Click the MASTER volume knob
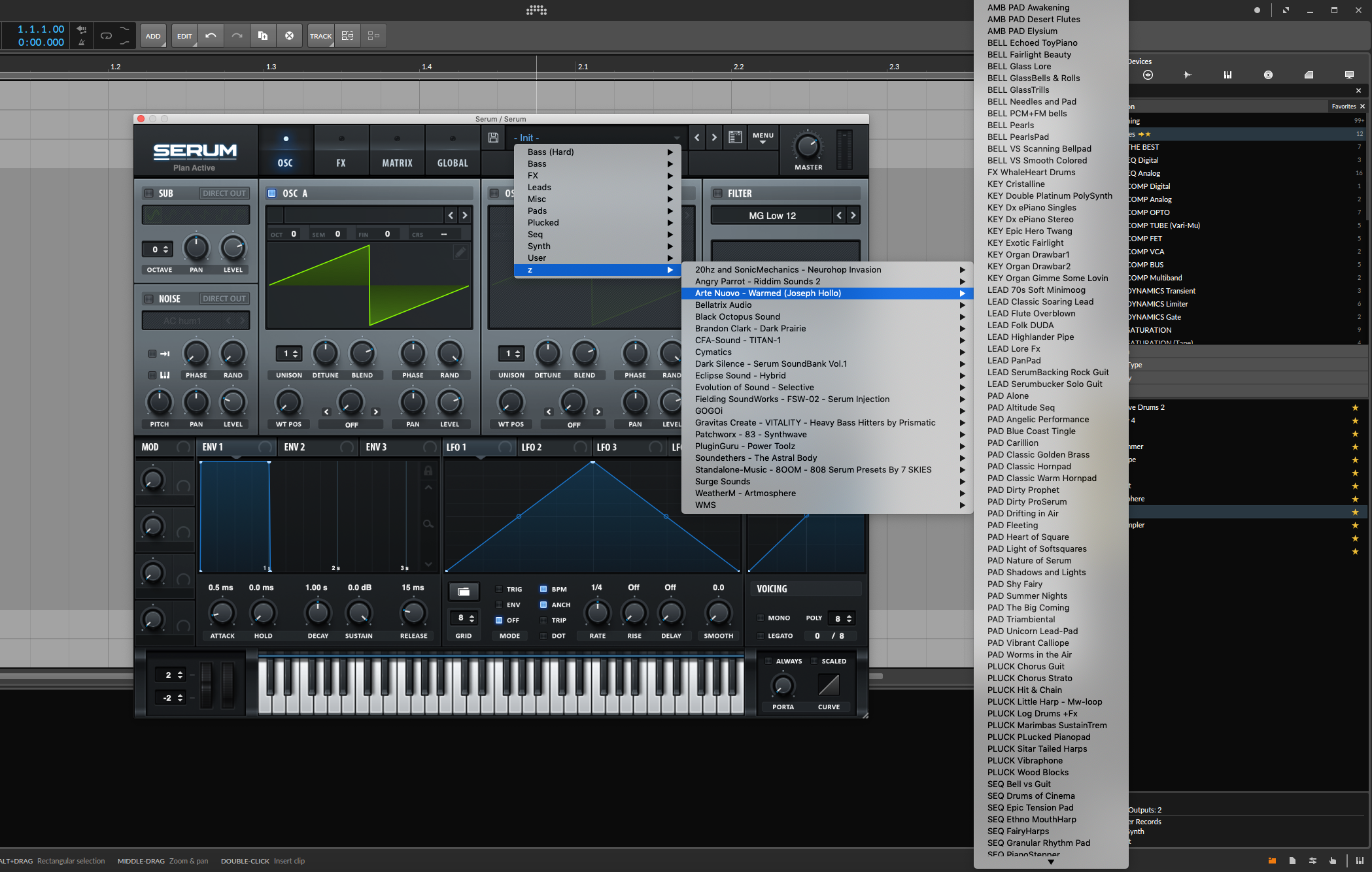 pyautogui.click(x=808, y=146)
